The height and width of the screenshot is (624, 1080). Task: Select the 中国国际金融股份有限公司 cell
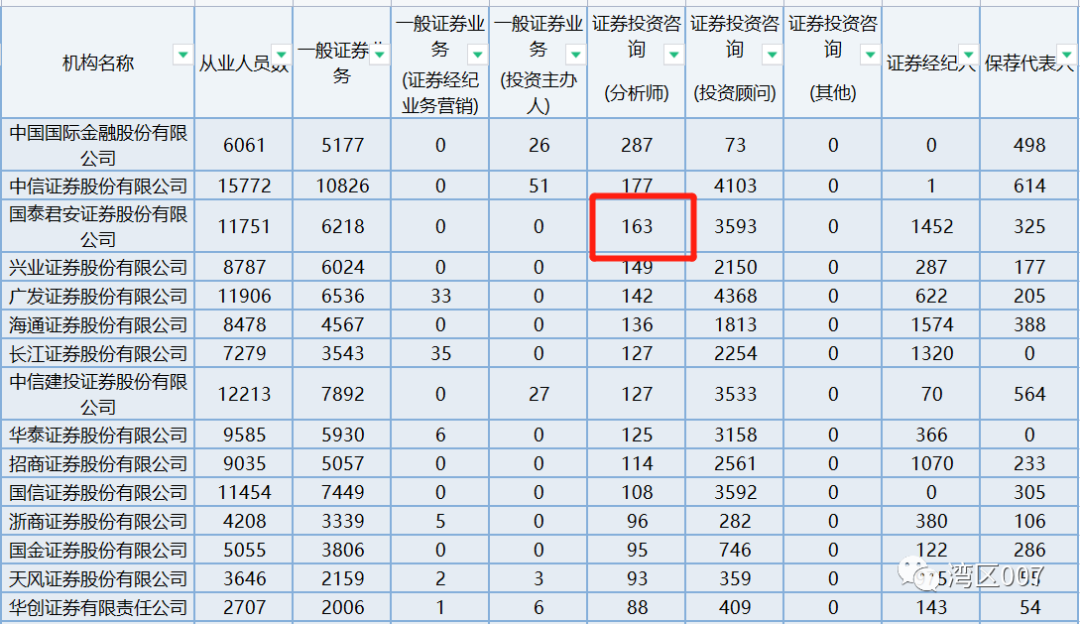[98, 145]
